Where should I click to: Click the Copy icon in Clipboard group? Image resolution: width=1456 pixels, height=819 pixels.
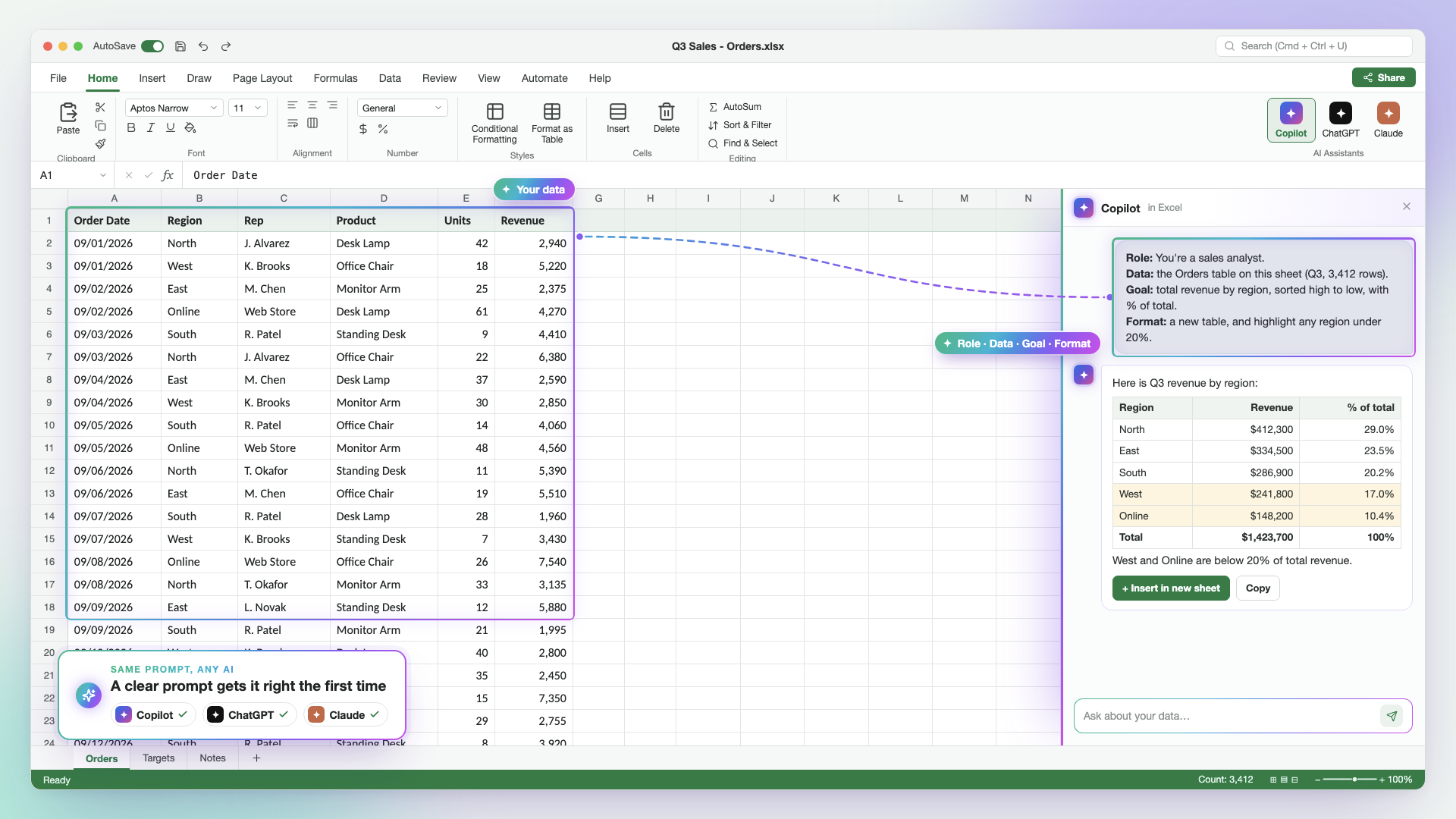tap(100, 126)
